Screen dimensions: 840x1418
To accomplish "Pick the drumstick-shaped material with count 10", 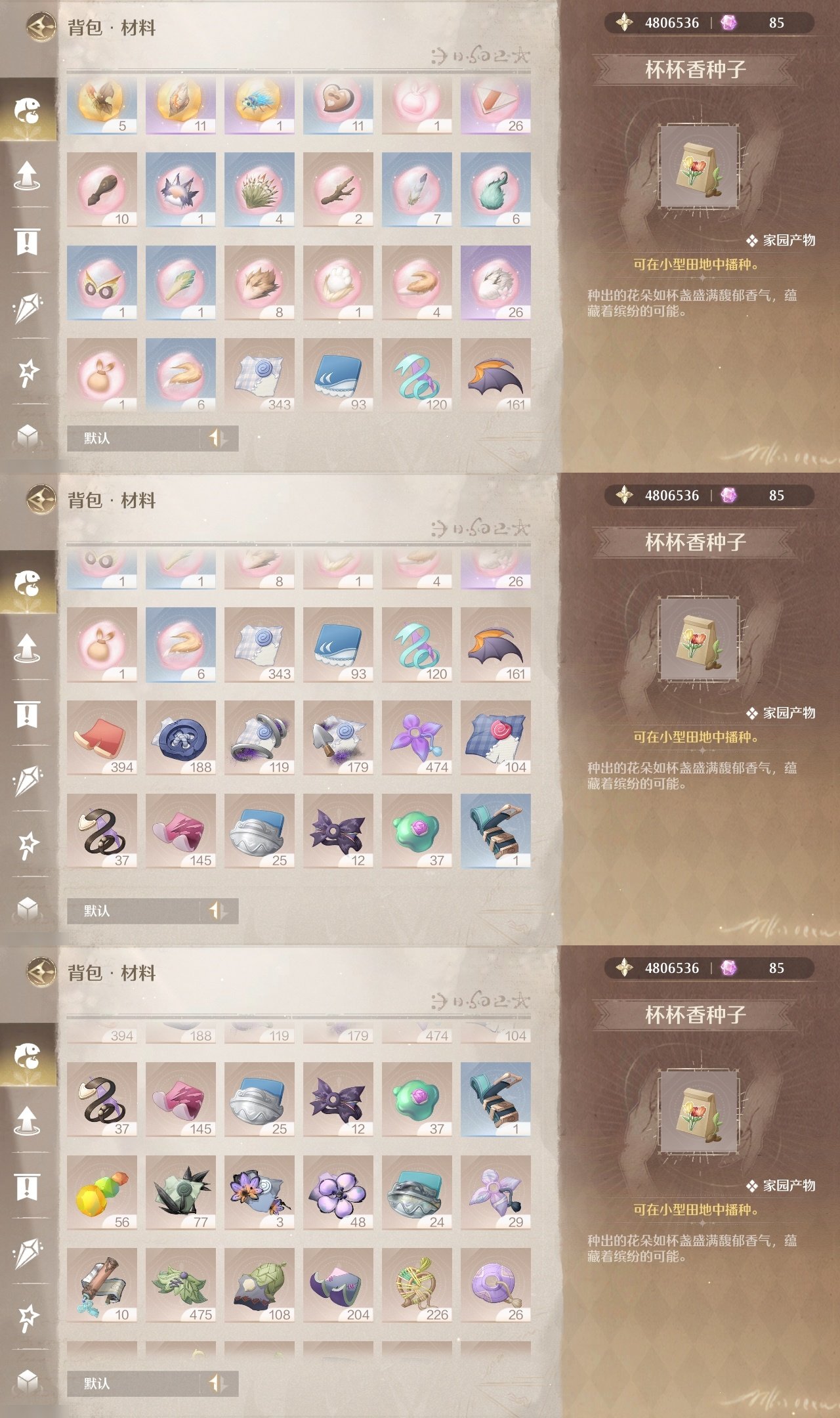I will (102, 190).
